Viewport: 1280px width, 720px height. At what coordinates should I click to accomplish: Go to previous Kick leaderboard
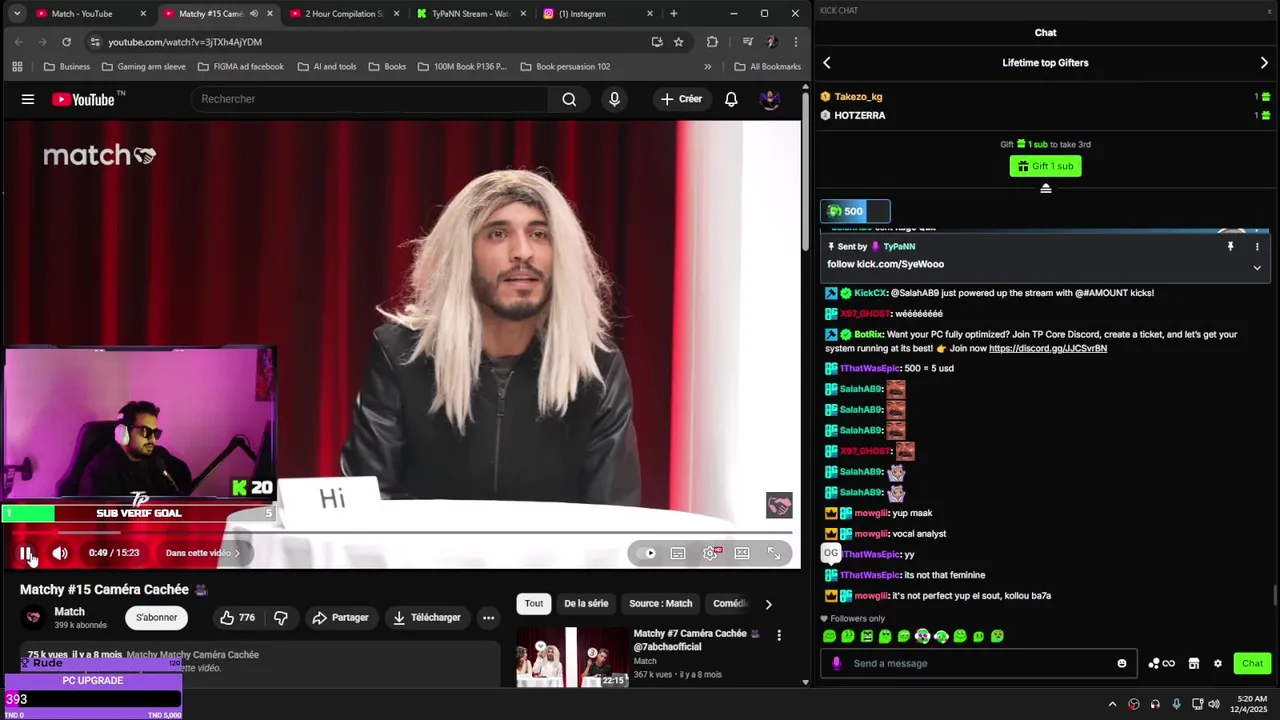(x=827, y=63)
